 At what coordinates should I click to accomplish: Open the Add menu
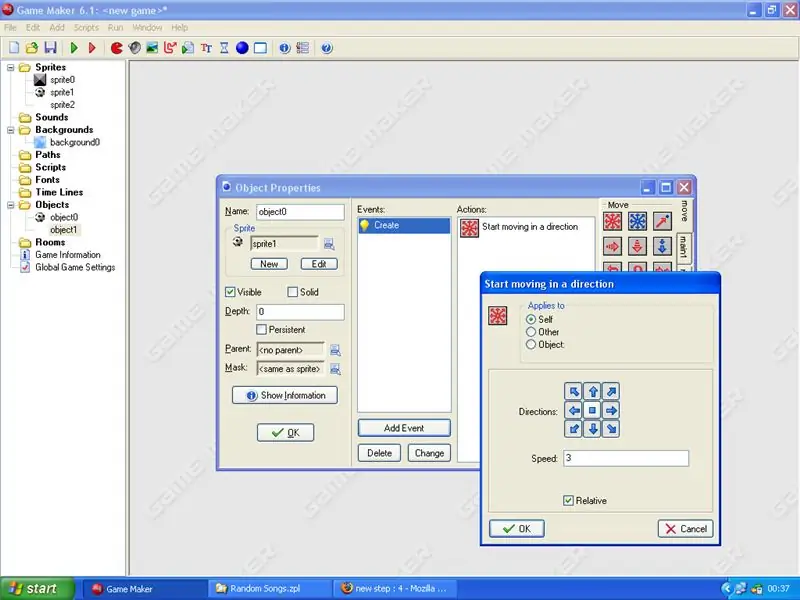pos(57,28)
